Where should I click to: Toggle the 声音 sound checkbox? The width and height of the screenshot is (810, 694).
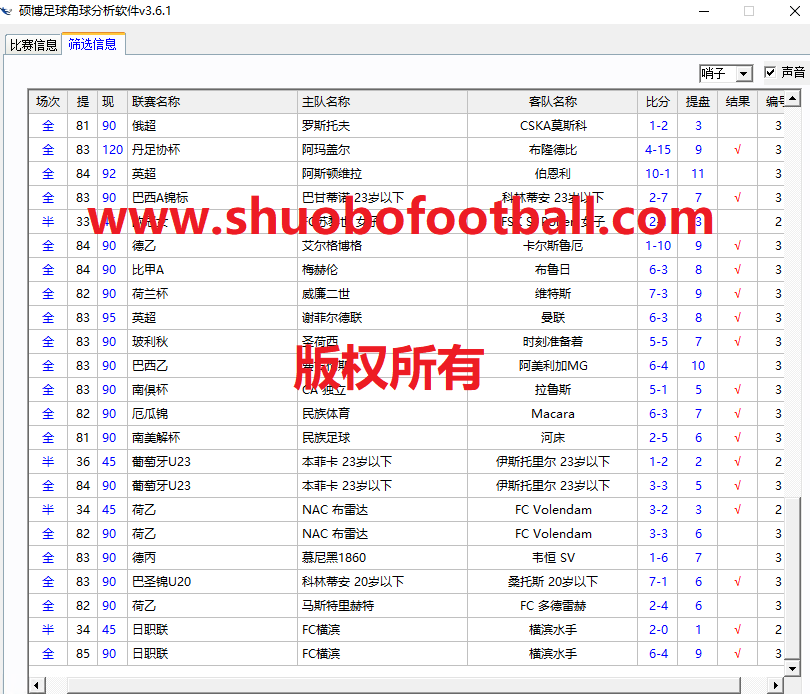[x=770, y=72]
